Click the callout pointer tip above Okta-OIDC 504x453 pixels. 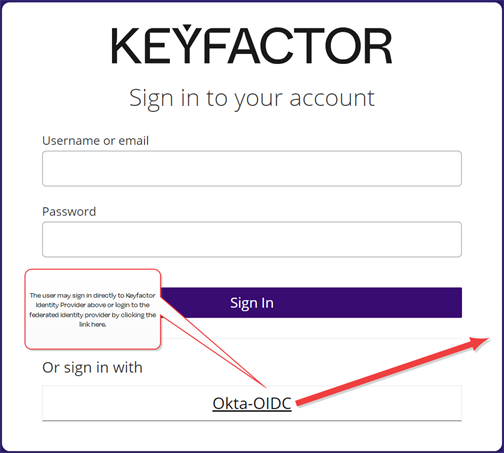(264, 386)
